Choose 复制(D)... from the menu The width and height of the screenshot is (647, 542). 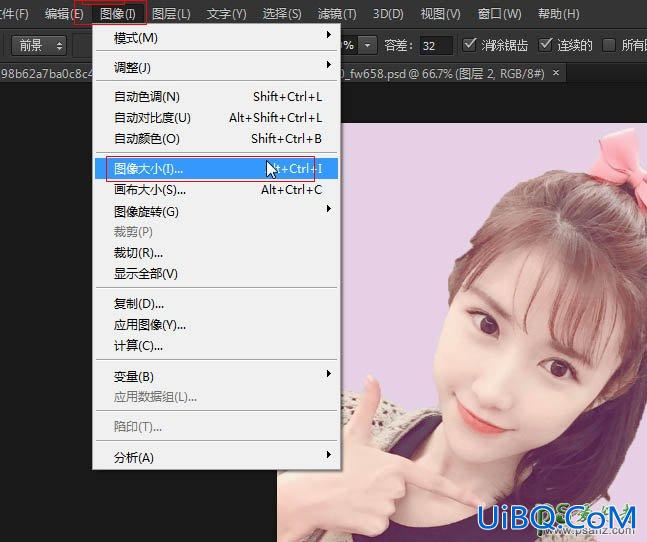pos(216,304)
